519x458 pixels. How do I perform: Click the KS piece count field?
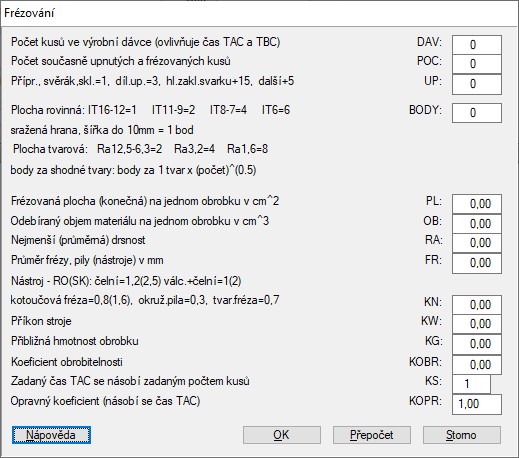[471, 384]
